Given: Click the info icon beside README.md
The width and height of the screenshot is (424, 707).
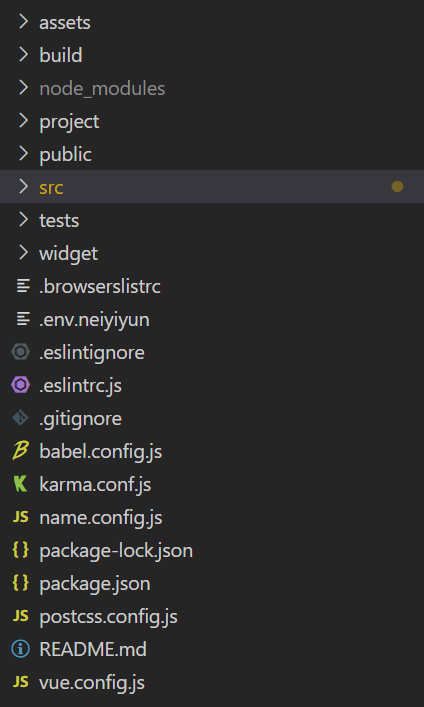Looking at the screenshot, I should 20,649.
